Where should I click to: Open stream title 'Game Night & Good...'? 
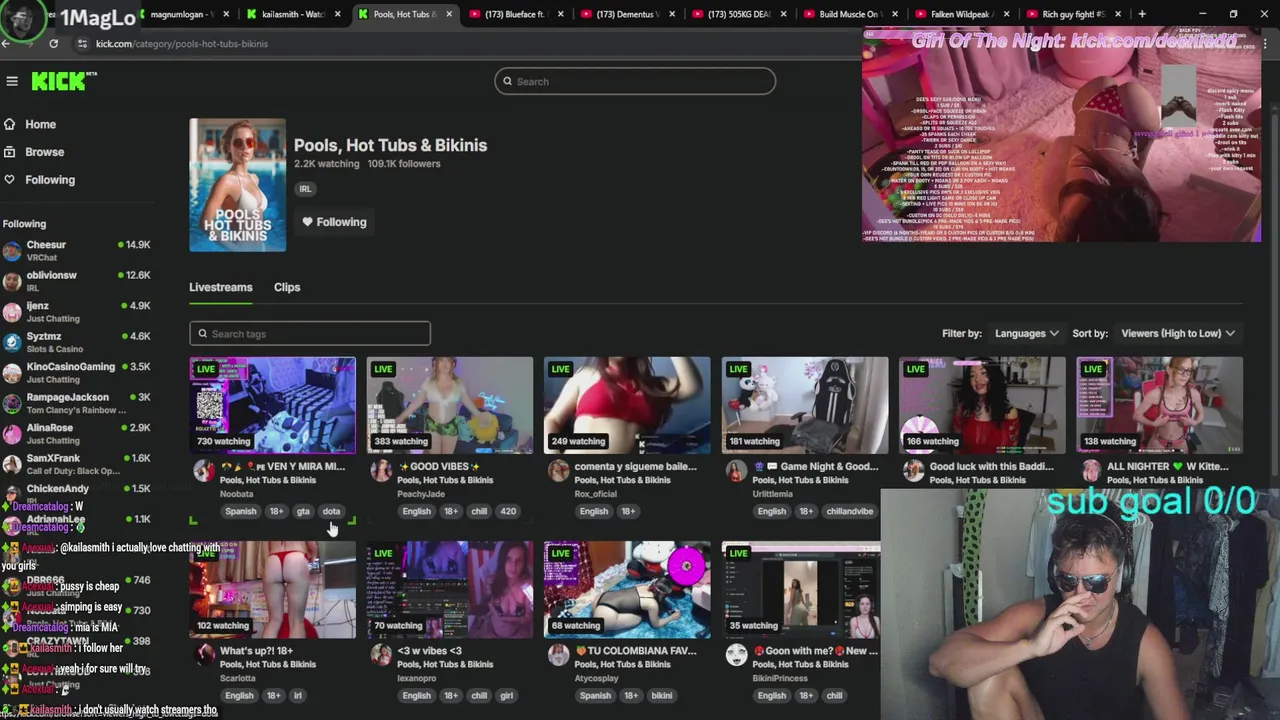coord(815,466)
